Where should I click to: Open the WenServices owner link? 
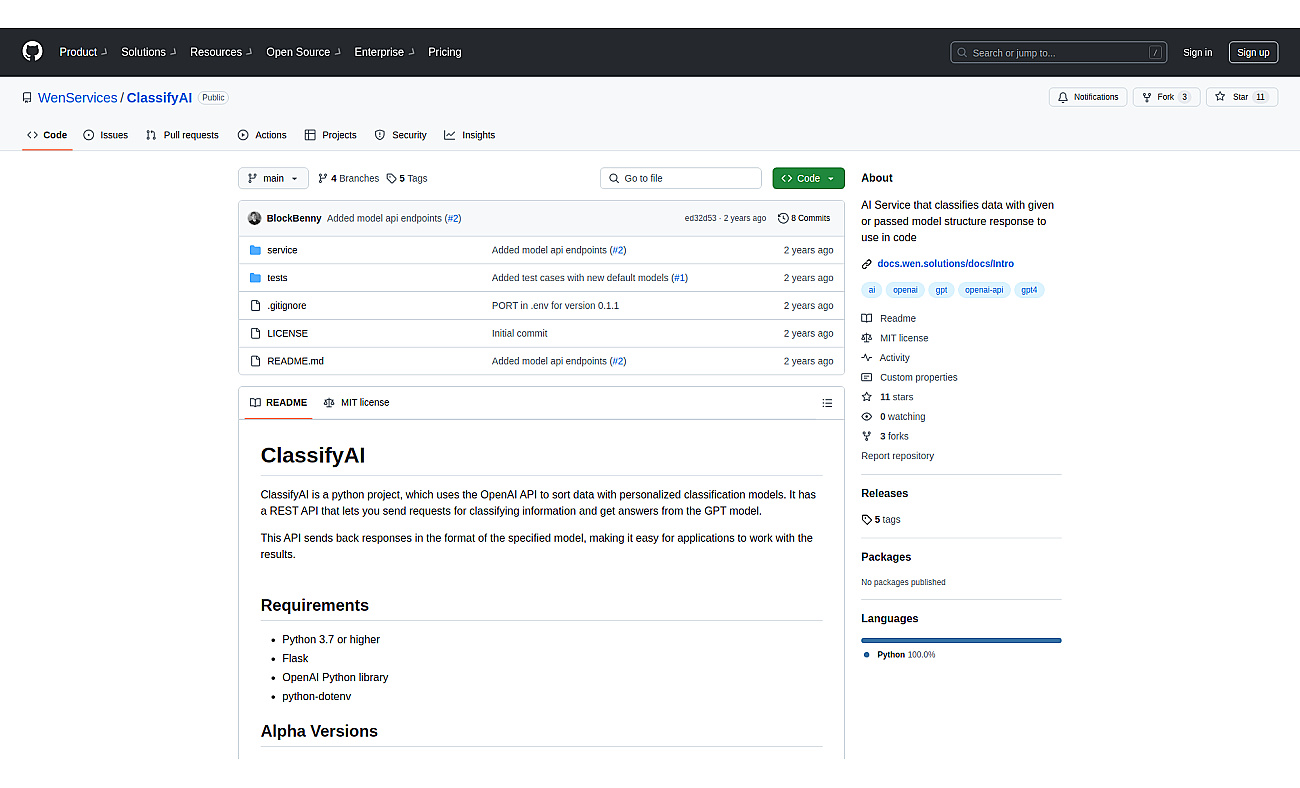78,98
